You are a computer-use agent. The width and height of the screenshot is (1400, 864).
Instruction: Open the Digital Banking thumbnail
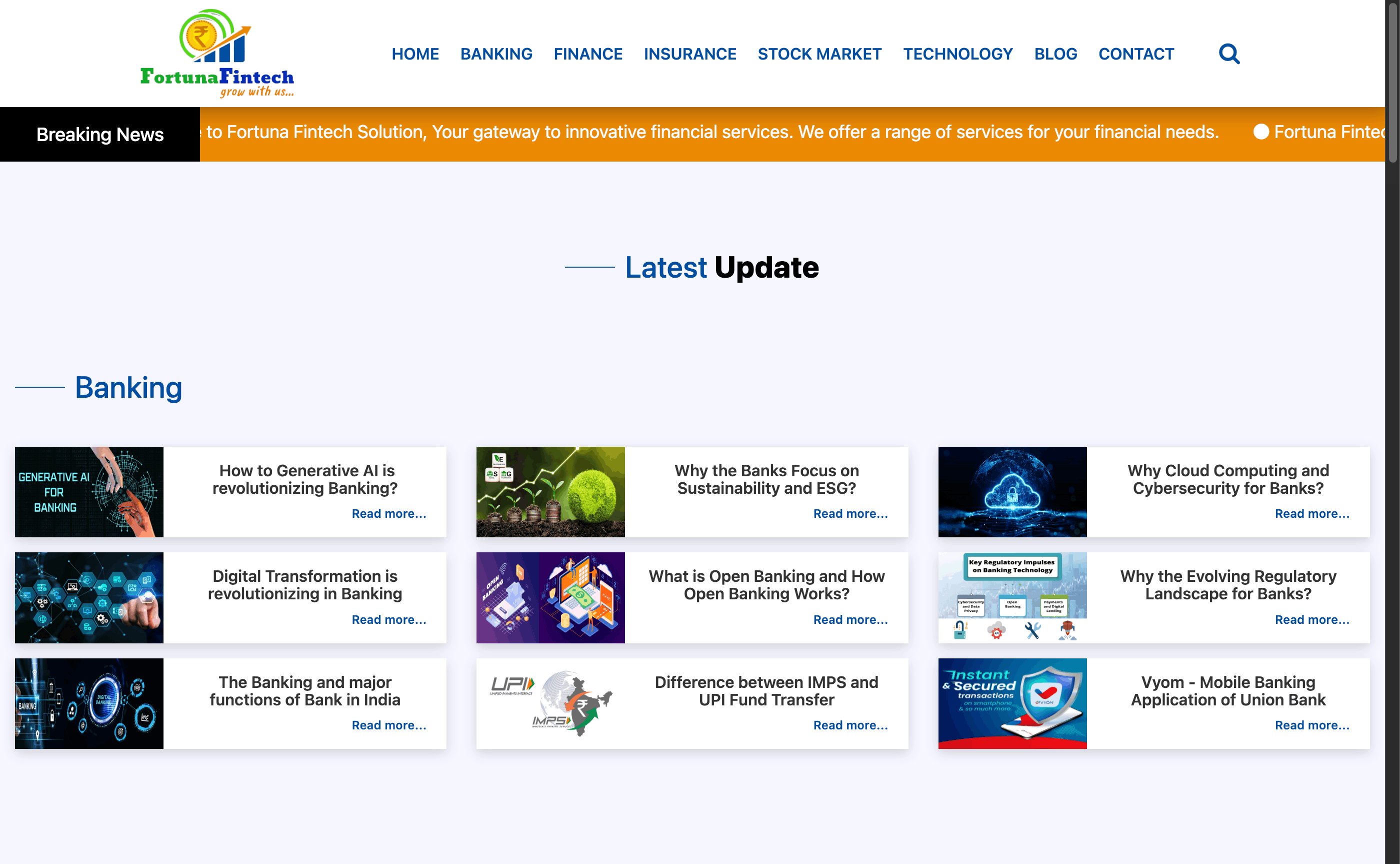pyautogui.click(x=89, y=703)
